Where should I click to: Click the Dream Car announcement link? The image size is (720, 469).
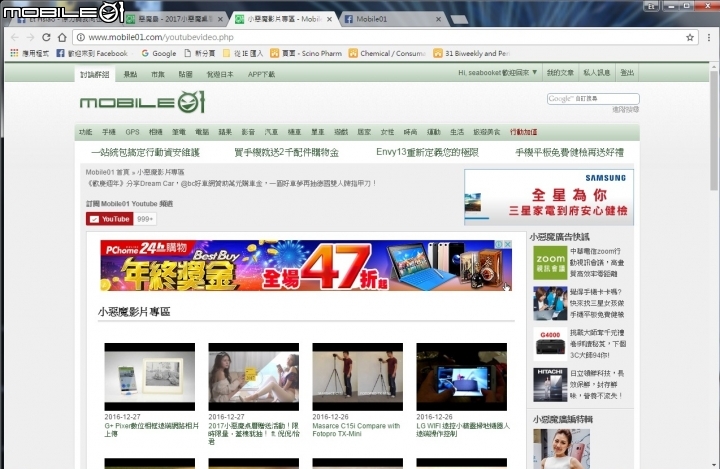[x=231, y=183]
